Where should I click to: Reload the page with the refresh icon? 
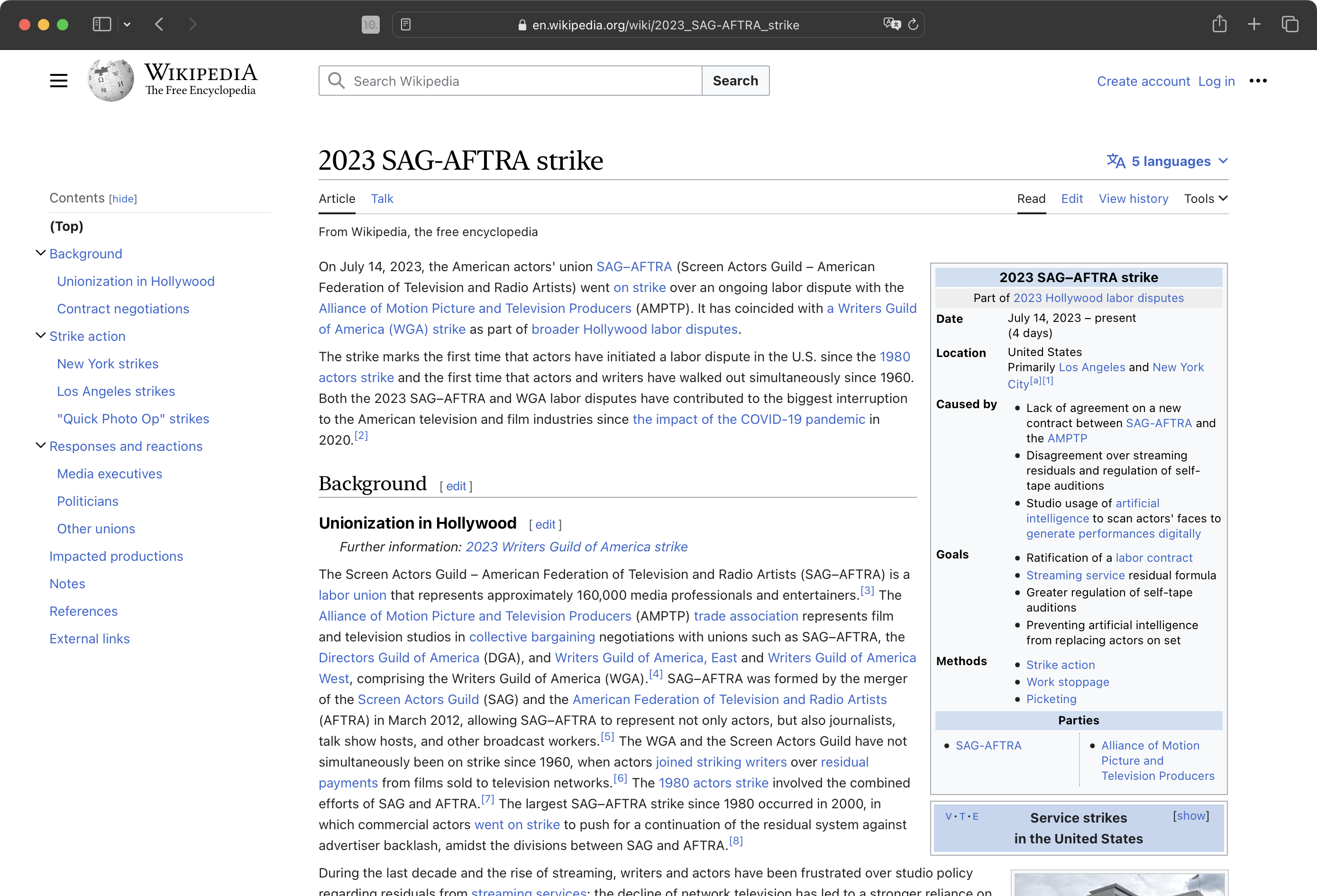913,24
